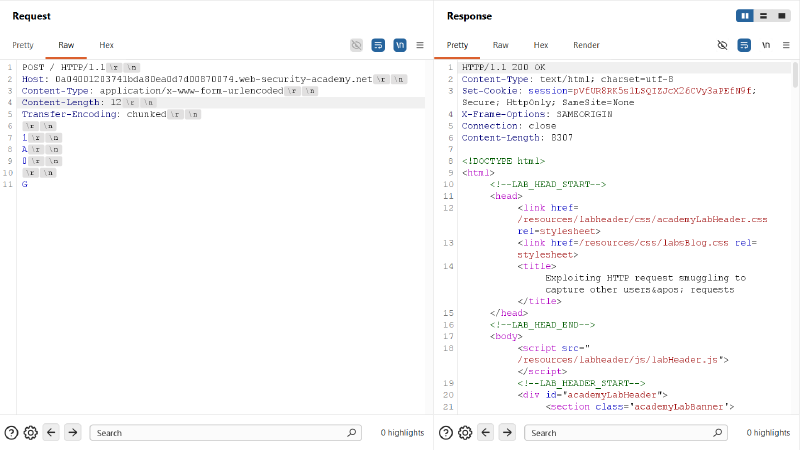Click '0 highlights' label under Response
Screen dimensions: 800x450
[768, 433]
